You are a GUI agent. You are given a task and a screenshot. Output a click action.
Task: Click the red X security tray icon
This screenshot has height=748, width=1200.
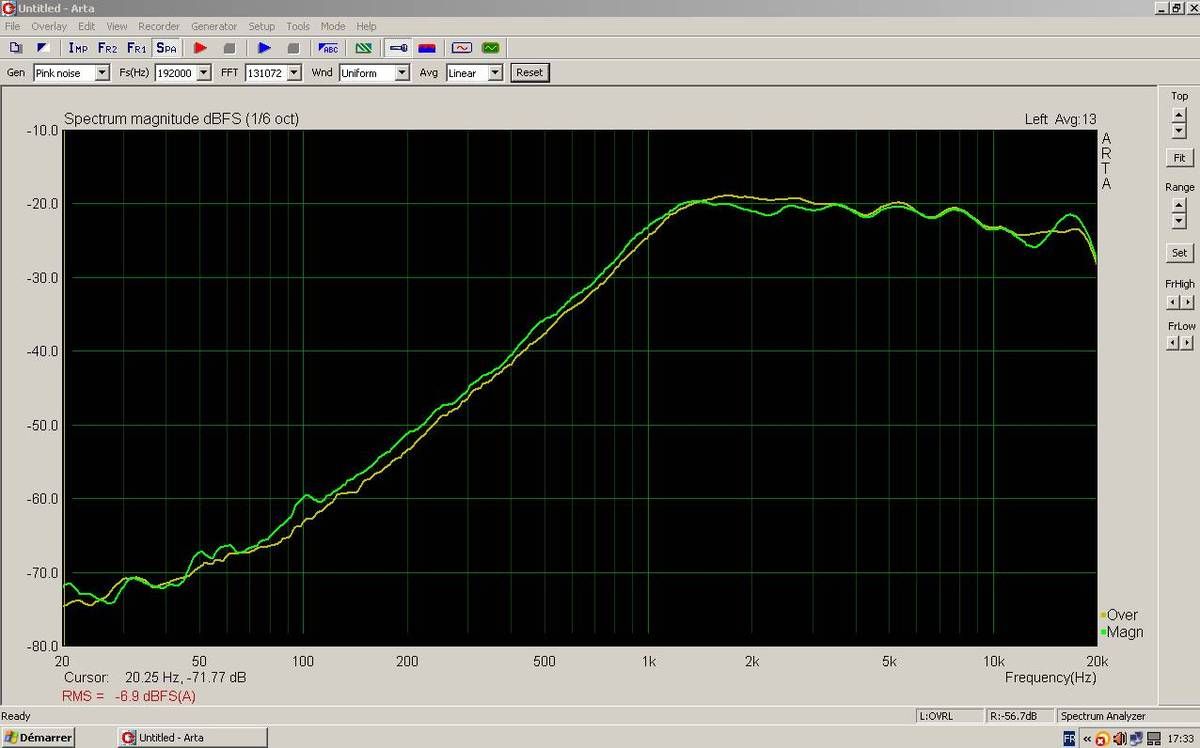click(1102, 738)
